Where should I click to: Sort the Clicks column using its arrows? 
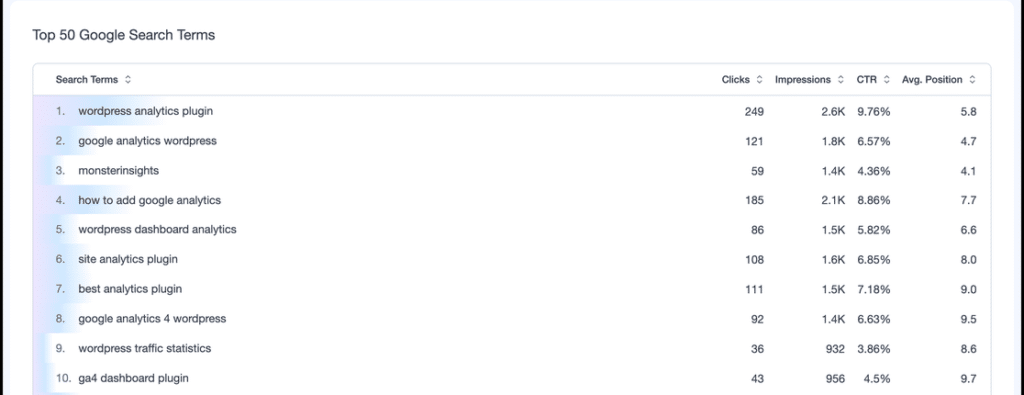coord(759,80)
